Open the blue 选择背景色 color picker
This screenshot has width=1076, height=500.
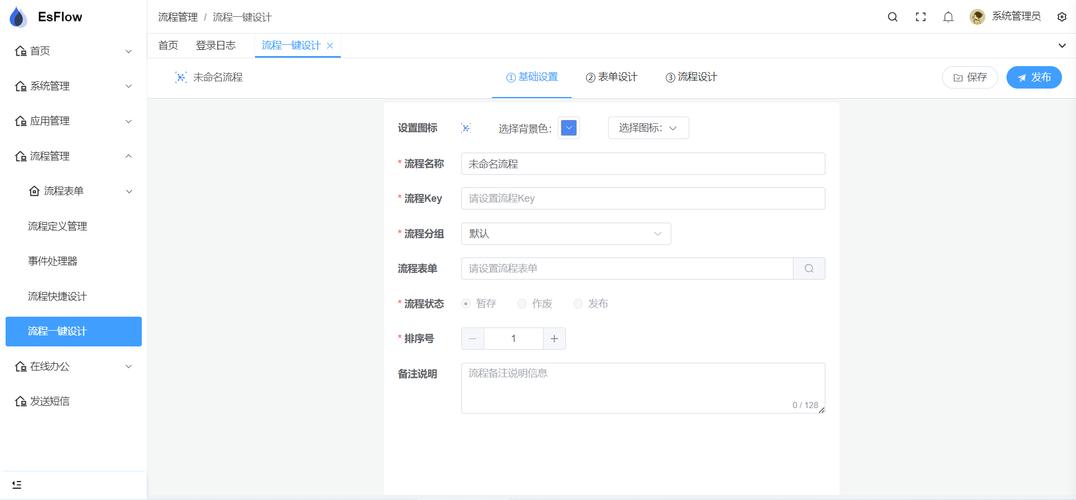click(x=569, y=128)
